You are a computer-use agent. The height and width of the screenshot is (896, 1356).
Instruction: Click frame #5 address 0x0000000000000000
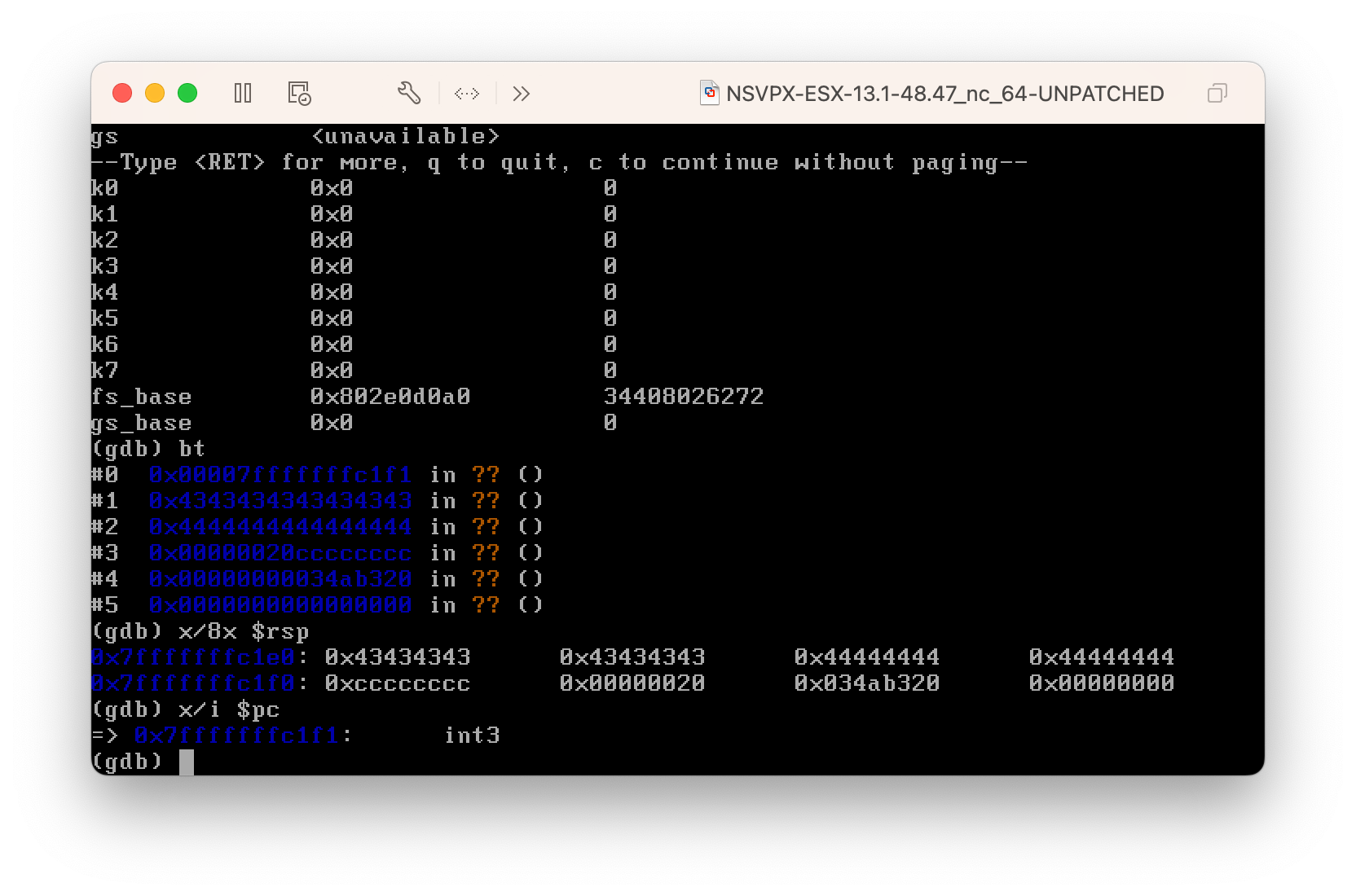280,605
